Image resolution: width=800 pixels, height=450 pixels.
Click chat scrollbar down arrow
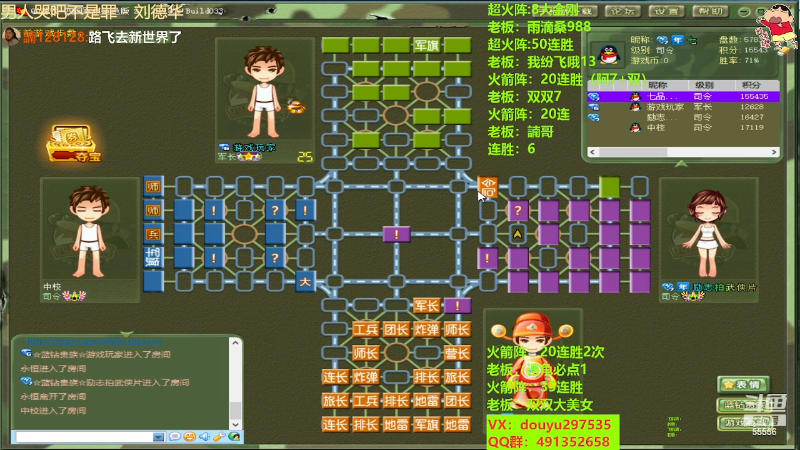[x=235, y=424]
